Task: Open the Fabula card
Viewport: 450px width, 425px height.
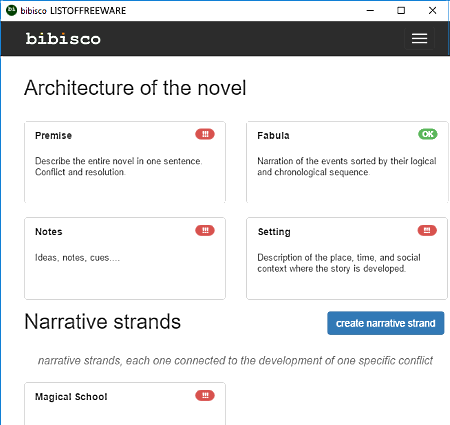Action: coord(347,162)
